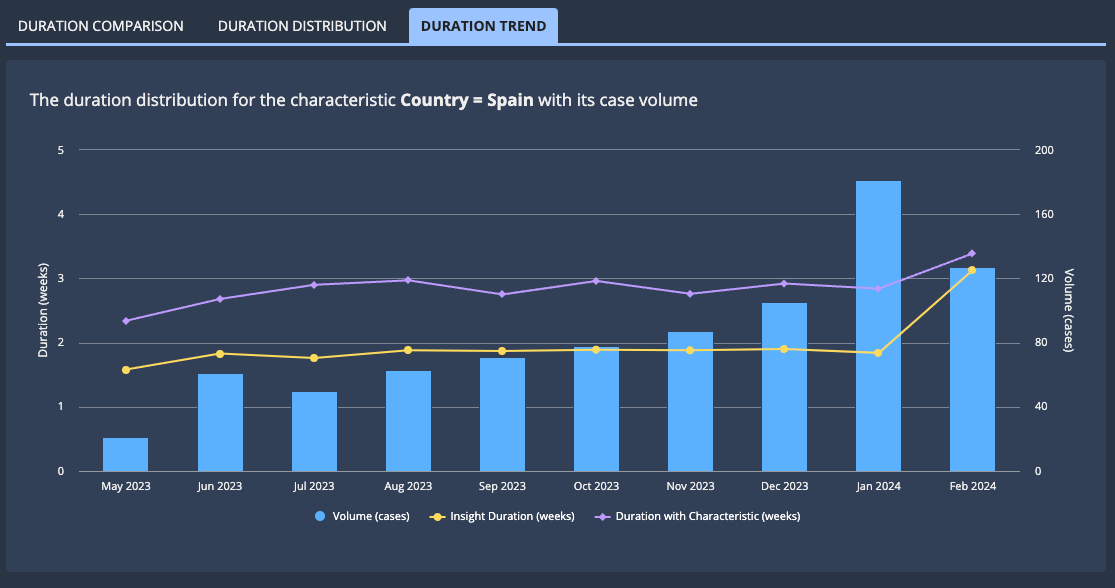Click purple characteristic point for Aug 2023
Image resolution: width=1115 pixels, height=588 pixels.
click(408, 280)
